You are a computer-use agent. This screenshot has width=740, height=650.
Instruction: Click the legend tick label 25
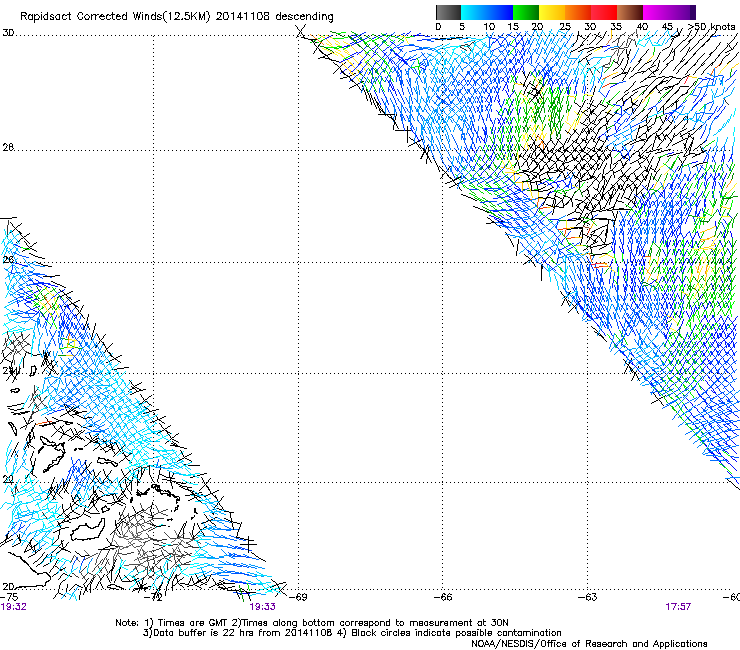point(564,27)
